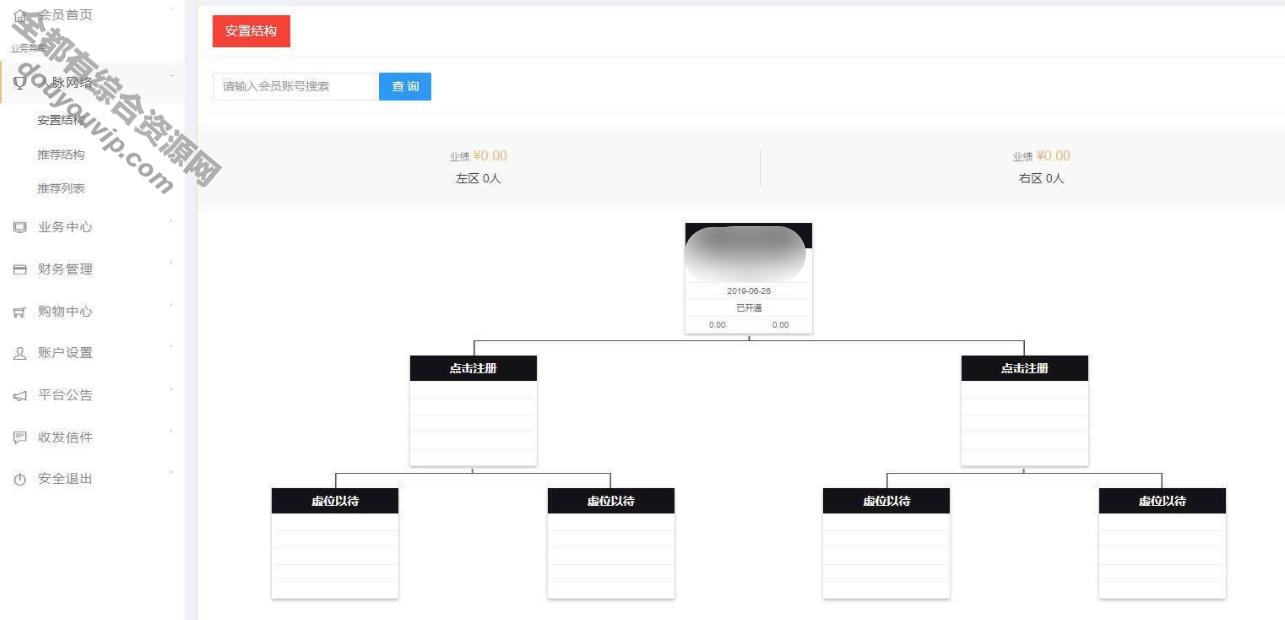The height and width of the screenshot is (620, 1285).
Task: Click the member account search input field
Action: pyautogui.click(x=295, y=87)
